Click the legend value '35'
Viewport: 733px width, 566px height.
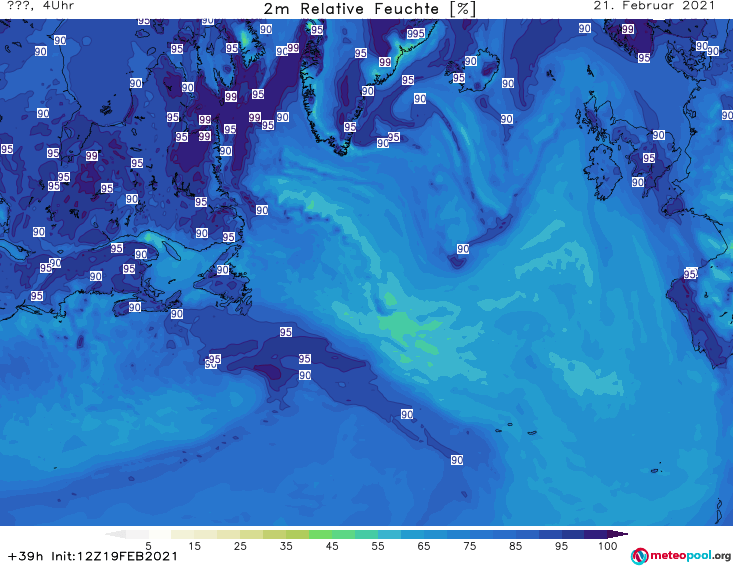(x=286, y=546)
